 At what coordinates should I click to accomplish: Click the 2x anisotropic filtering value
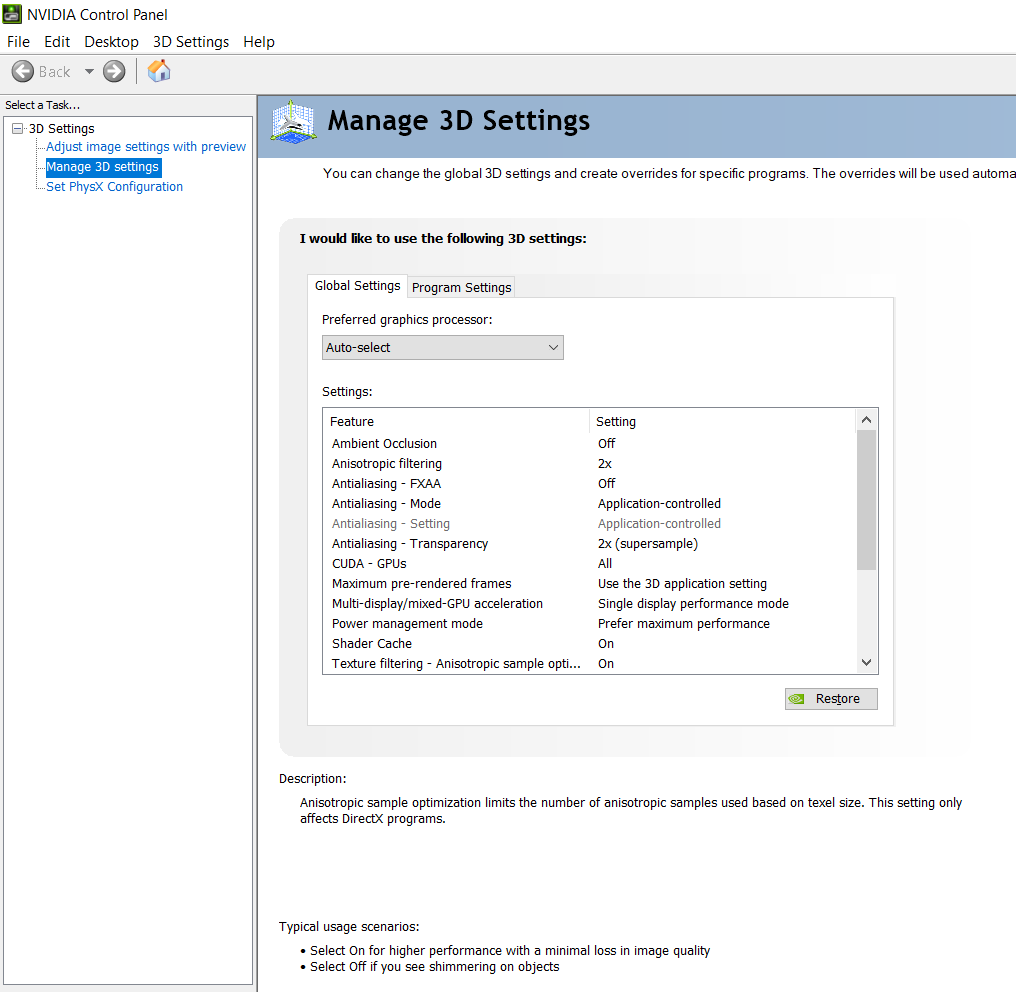pos(605,463)
